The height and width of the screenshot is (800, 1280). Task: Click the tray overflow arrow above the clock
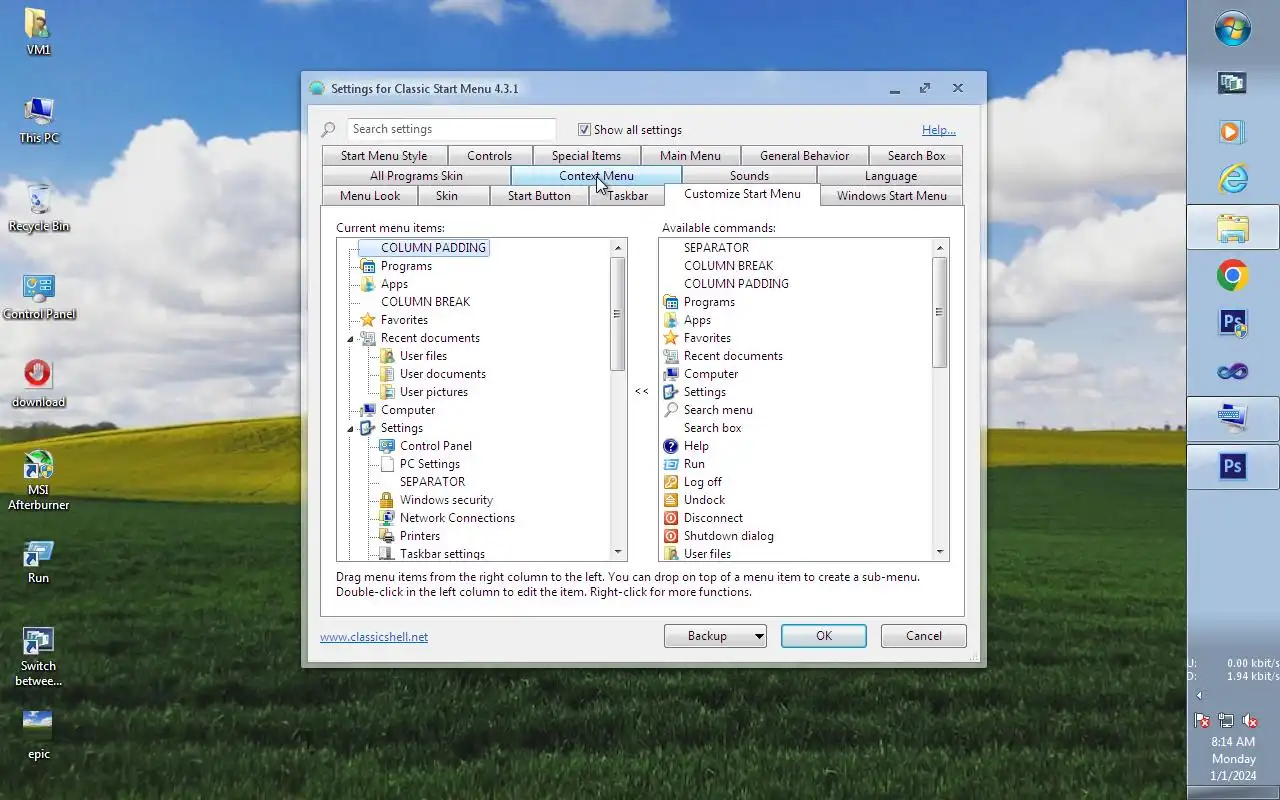pos(1198,695)
